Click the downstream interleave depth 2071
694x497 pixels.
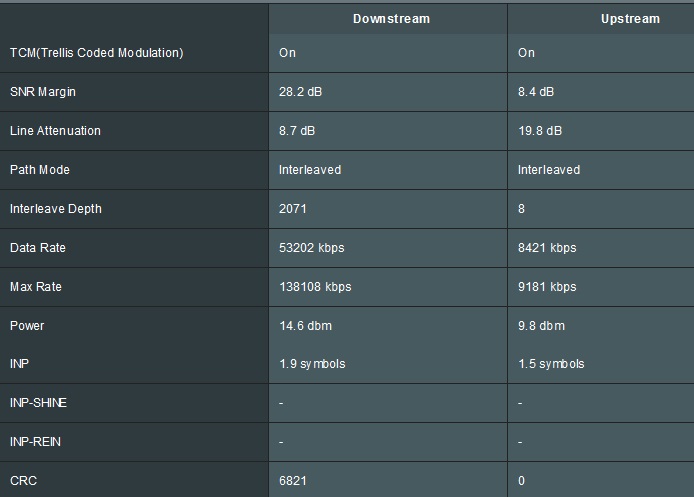[293, 208]
